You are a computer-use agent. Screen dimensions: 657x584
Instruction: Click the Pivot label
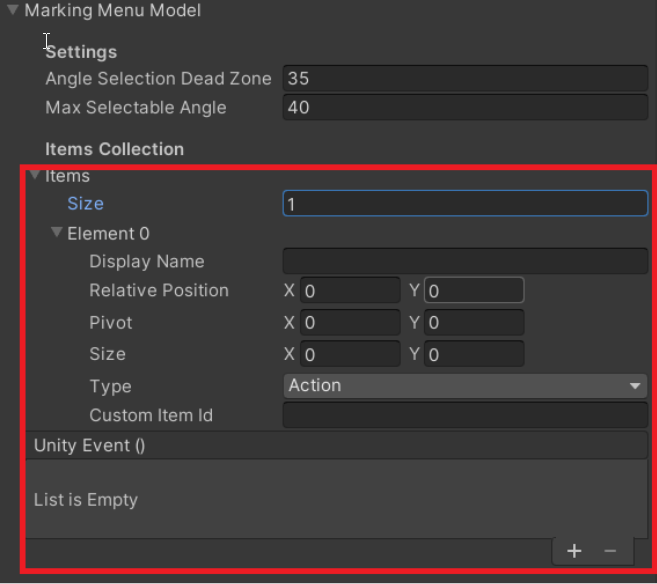click(x=111, y=323)
